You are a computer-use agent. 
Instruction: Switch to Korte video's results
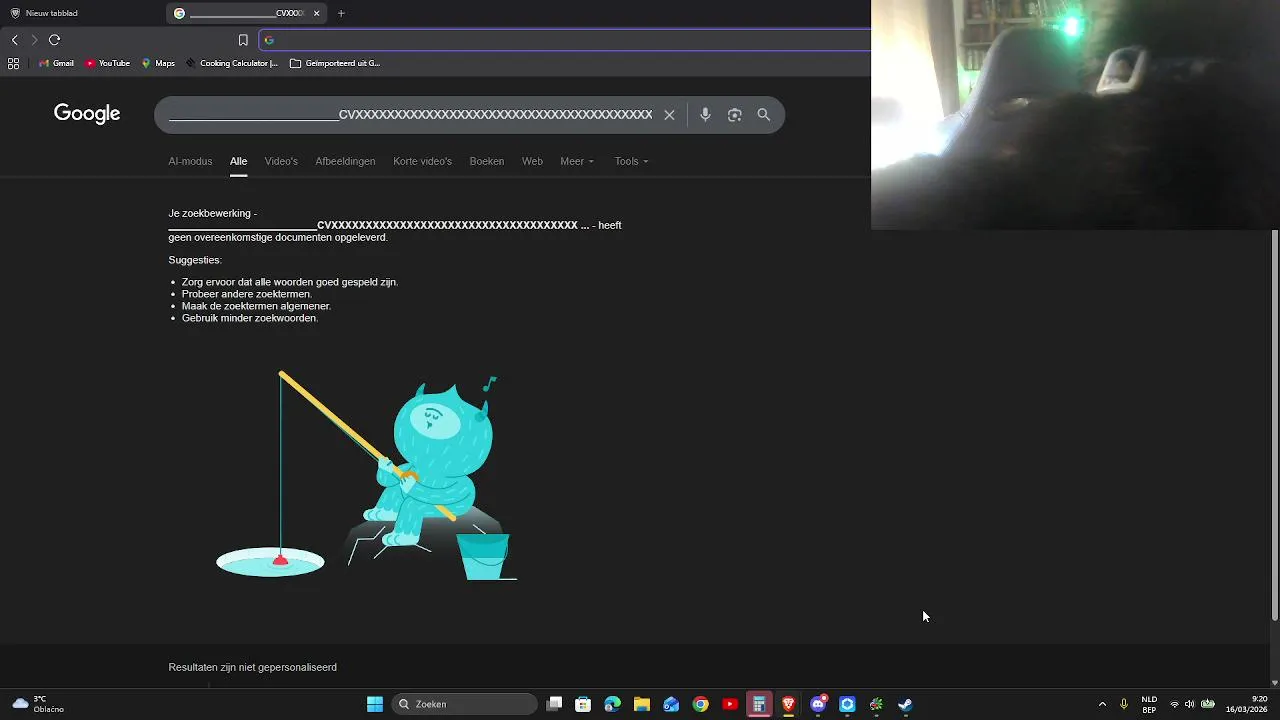pyautogui.click(x=422, y=161)
